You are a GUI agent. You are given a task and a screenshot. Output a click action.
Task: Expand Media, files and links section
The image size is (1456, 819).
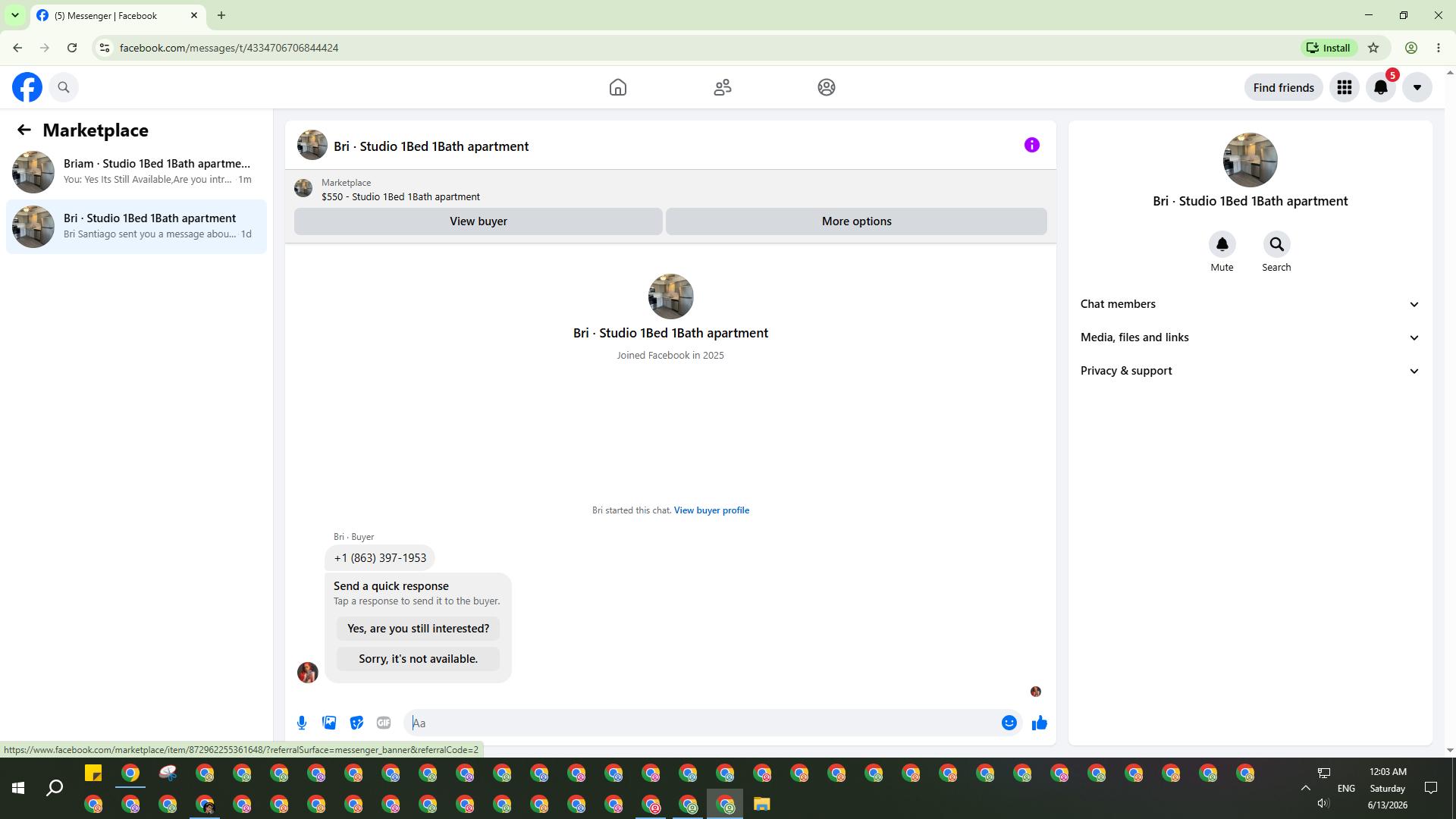click(x=1250, y=337)
